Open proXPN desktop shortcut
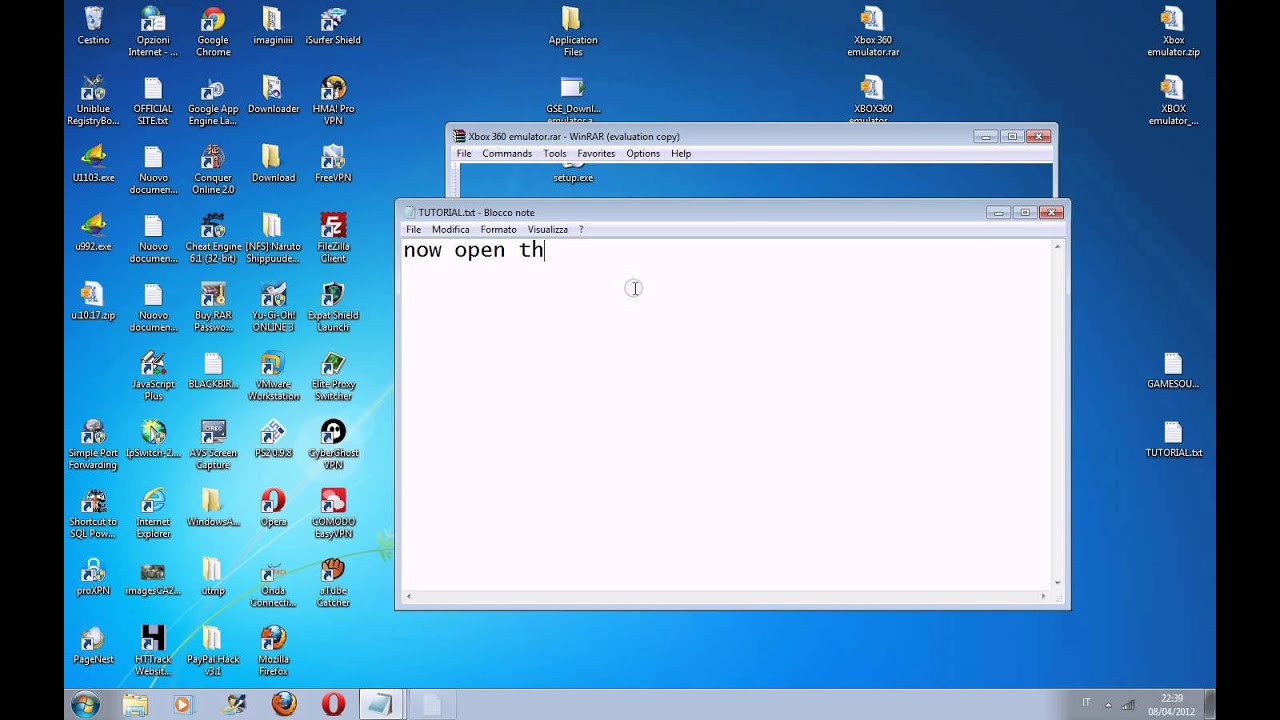 [93, 577]
